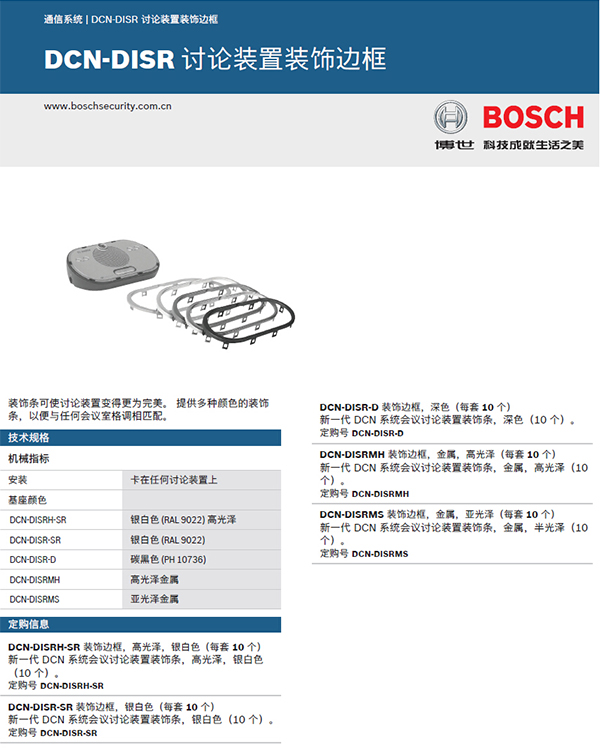Click the "银白色 (RAL 9022) 高光泽" table cell
This screenshot has width=600, height=751.
coord(202,520)
